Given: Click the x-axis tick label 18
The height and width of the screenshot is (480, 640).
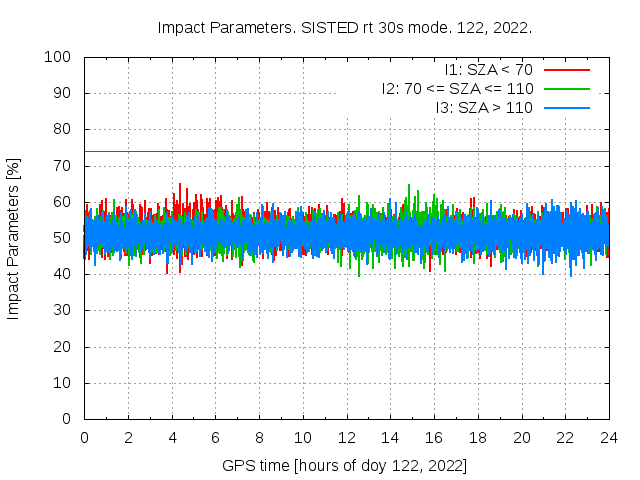Looking at the screenshot, I should click(x=478, y=438).
